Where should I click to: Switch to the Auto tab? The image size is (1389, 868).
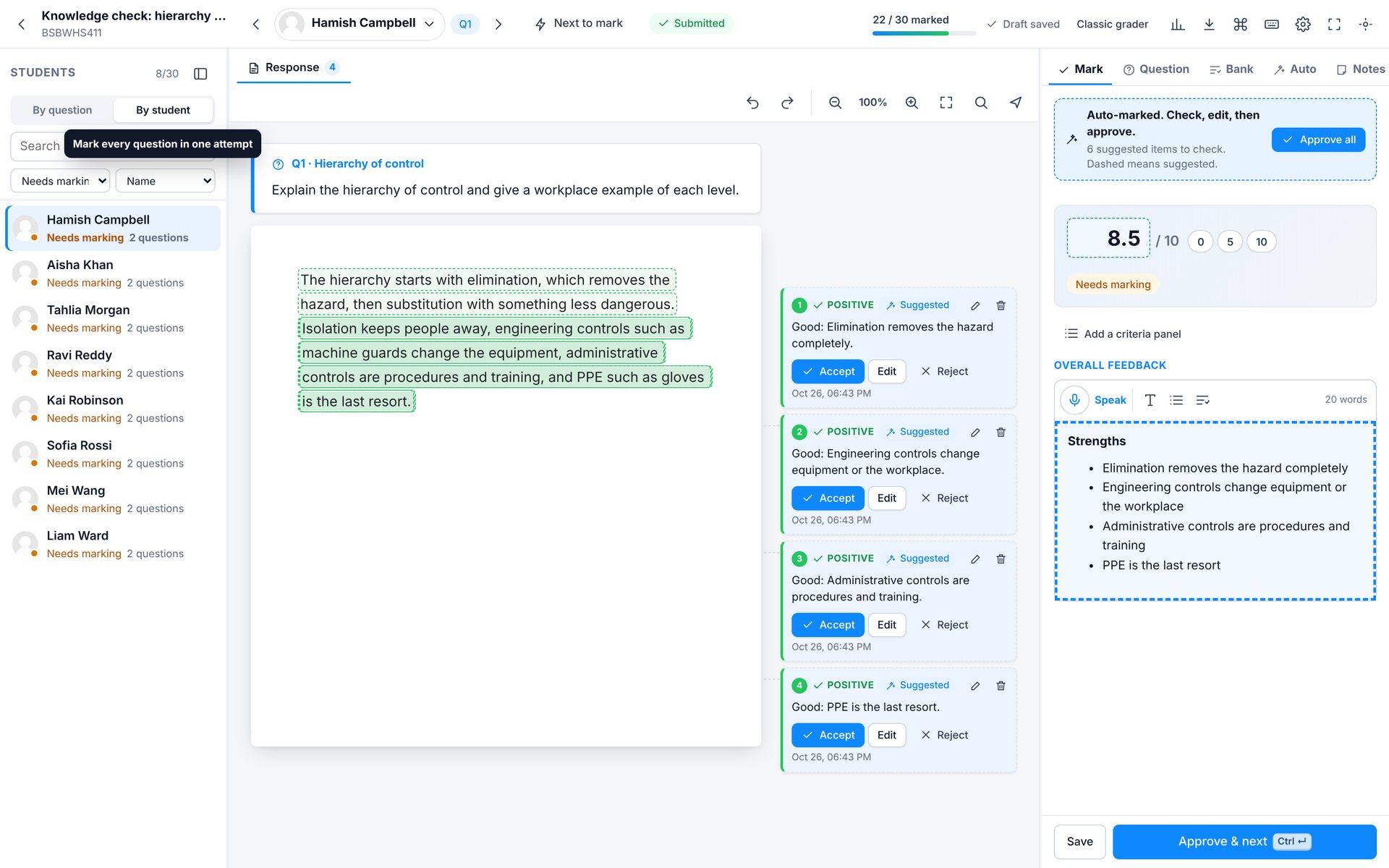click(x=1295, y=69)
